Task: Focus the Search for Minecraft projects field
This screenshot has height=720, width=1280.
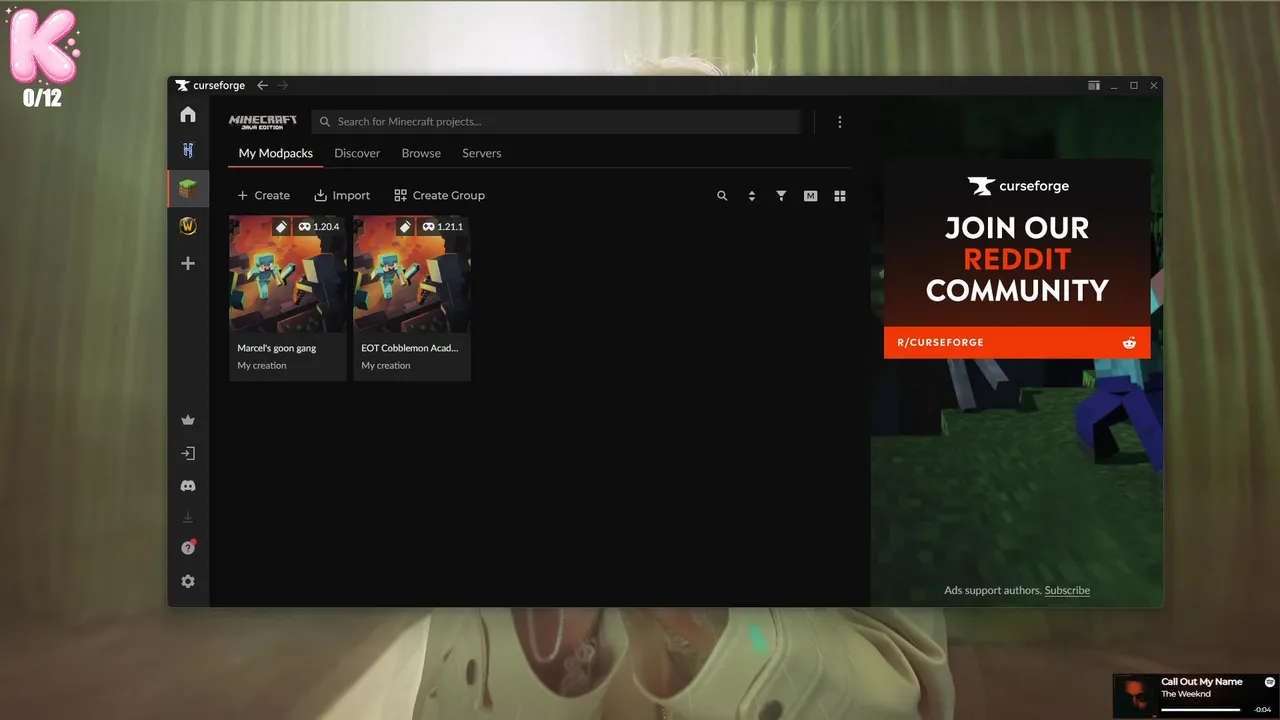Action: pos(556,122)
